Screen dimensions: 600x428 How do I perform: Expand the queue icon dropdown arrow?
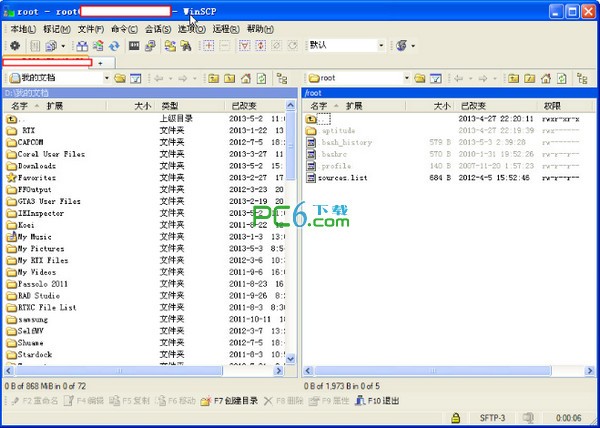[63, 46]
